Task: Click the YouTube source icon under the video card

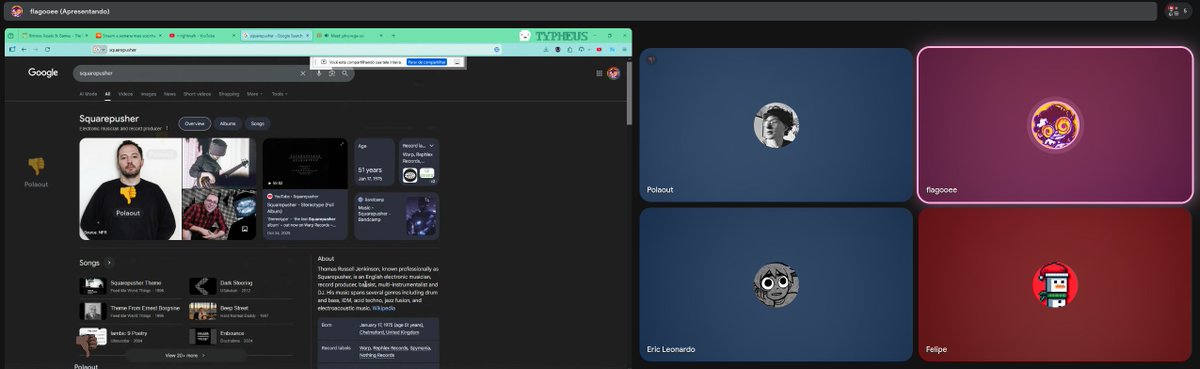Action: point(269,196)
